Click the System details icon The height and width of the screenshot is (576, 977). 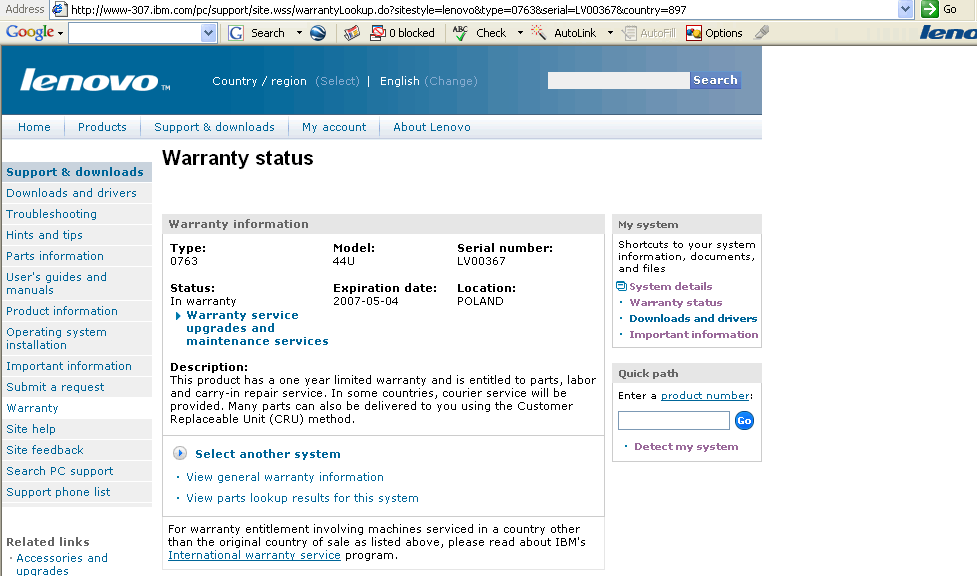click(621, 286)
